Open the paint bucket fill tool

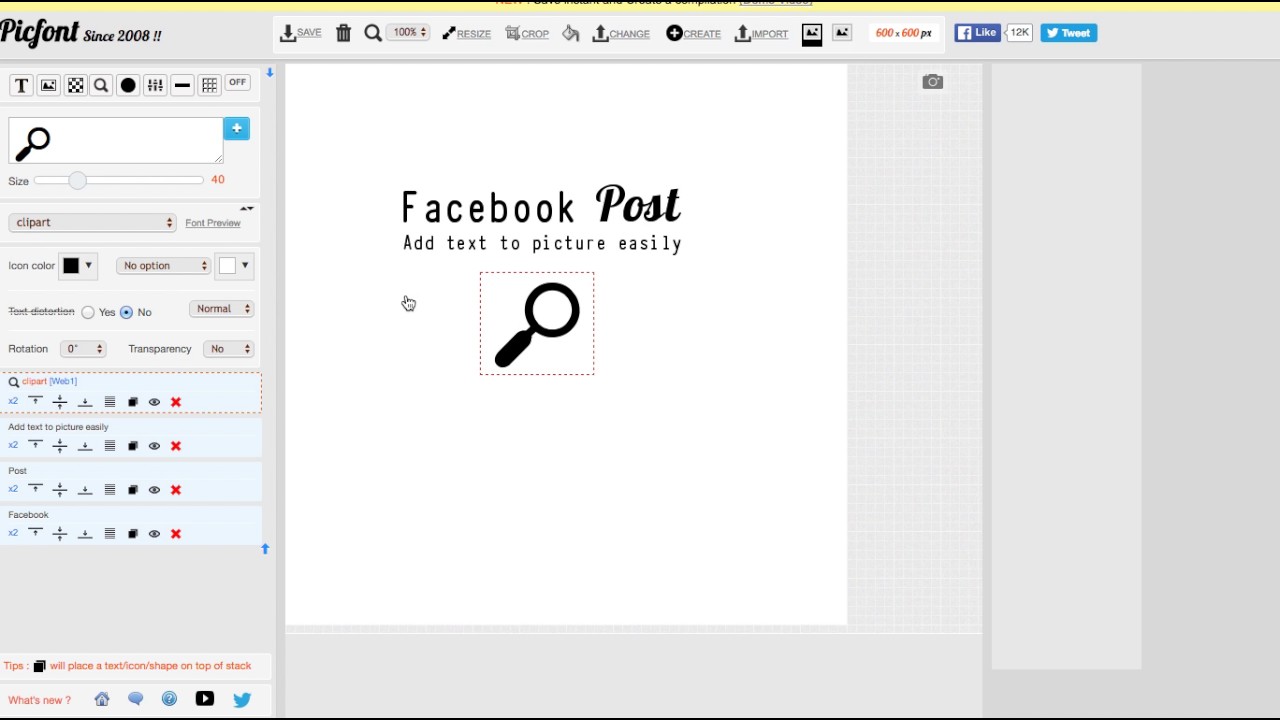click(x=571, y=33)
